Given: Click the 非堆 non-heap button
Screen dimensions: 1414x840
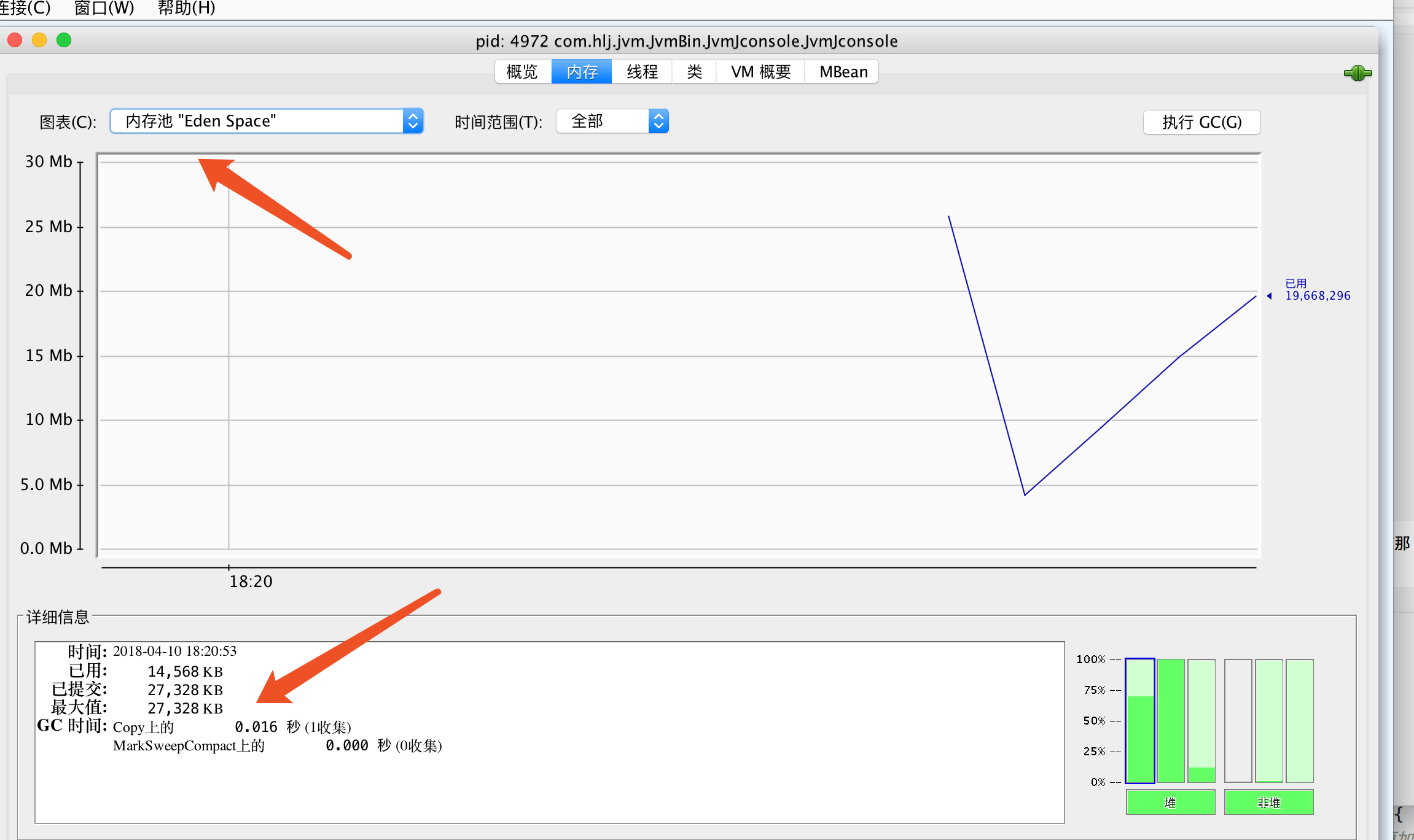Looking at the screenshot, I should coord(1268,803).
